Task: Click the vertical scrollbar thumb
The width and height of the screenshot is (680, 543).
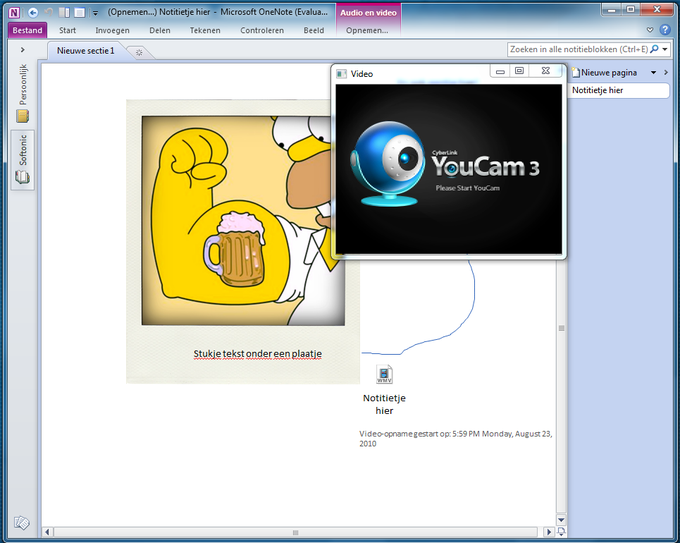Action: (x=561, y=328)
